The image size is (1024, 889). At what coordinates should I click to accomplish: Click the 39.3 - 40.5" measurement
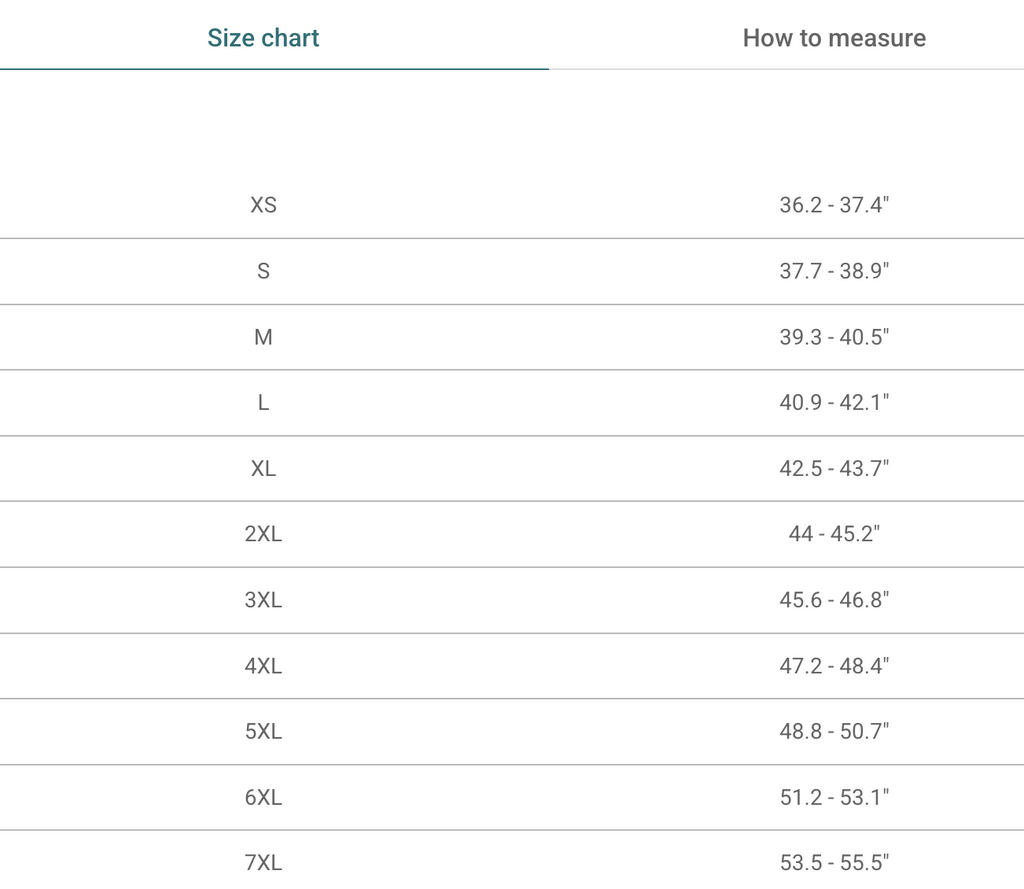(834, 337)
